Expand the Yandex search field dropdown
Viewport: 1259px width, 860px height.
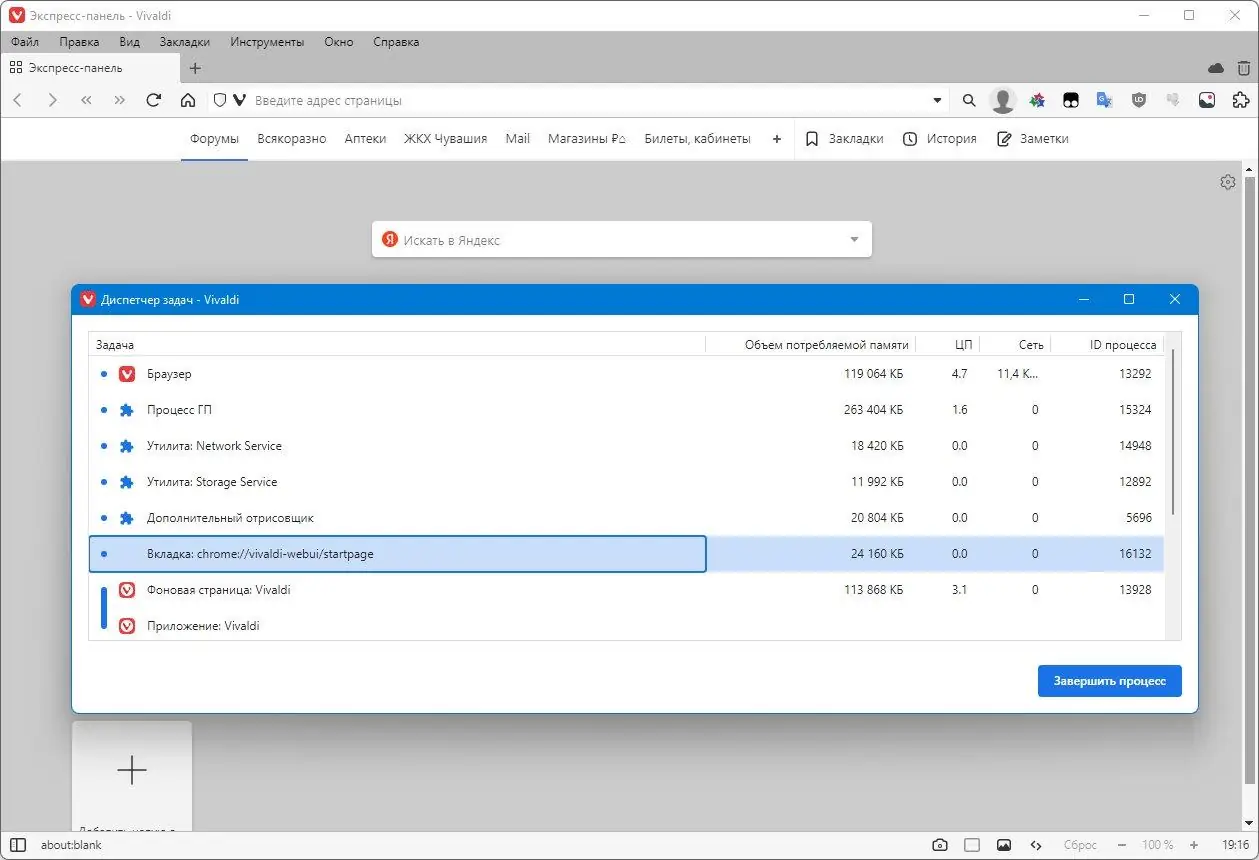(x=854, y=240)
